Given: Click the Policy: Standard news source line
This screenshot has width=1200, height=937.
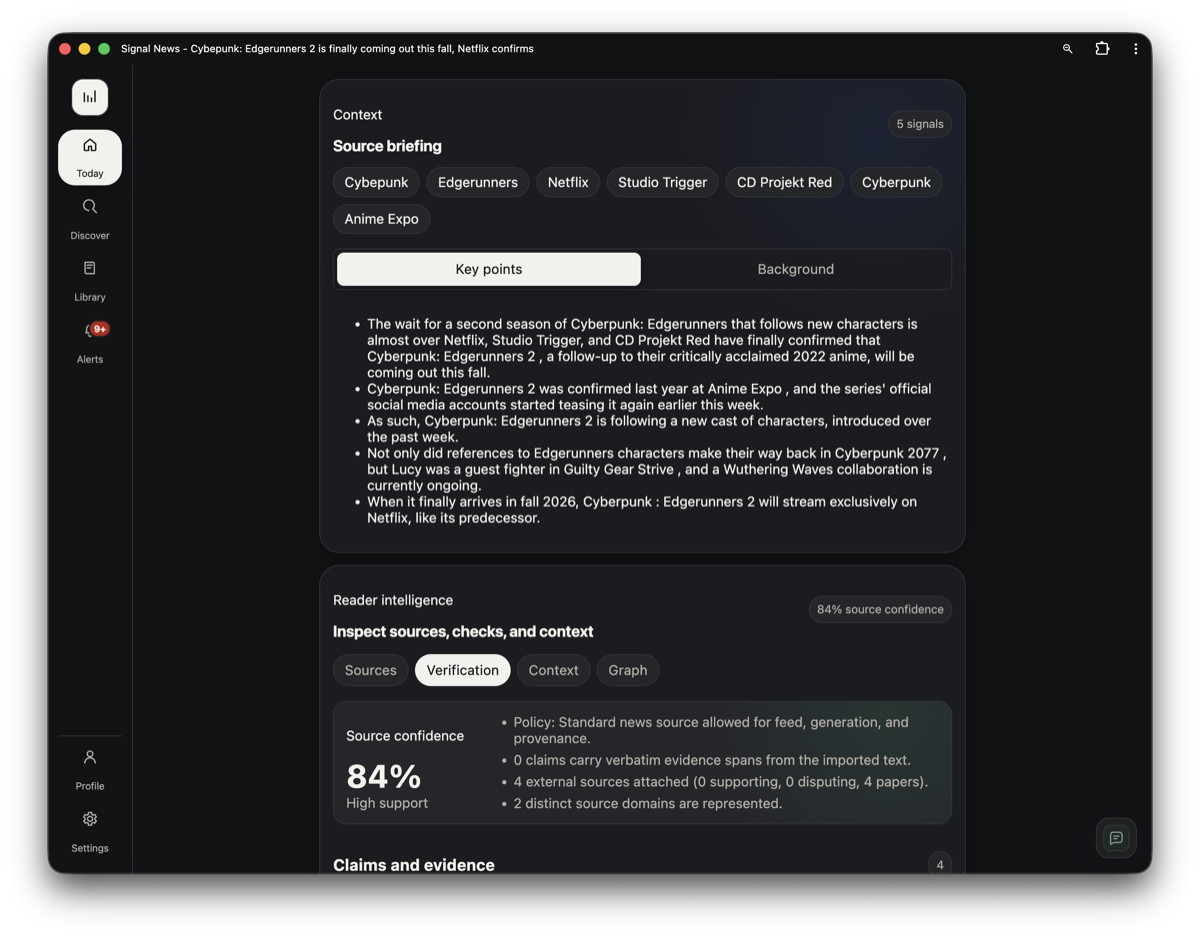Looking at the screenshot, I should pos(711,730).
